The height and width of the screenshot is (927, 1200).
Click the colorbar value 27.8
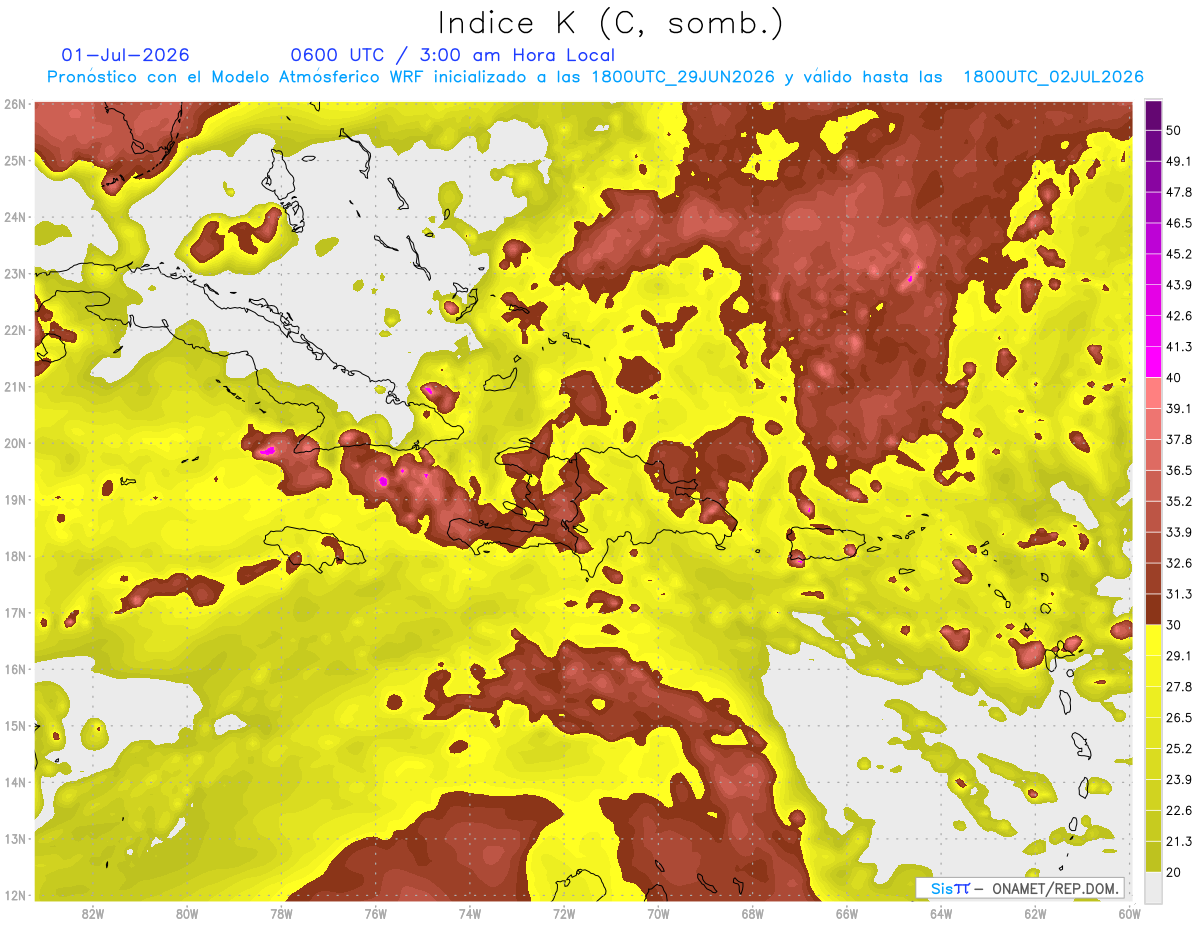1179,687
